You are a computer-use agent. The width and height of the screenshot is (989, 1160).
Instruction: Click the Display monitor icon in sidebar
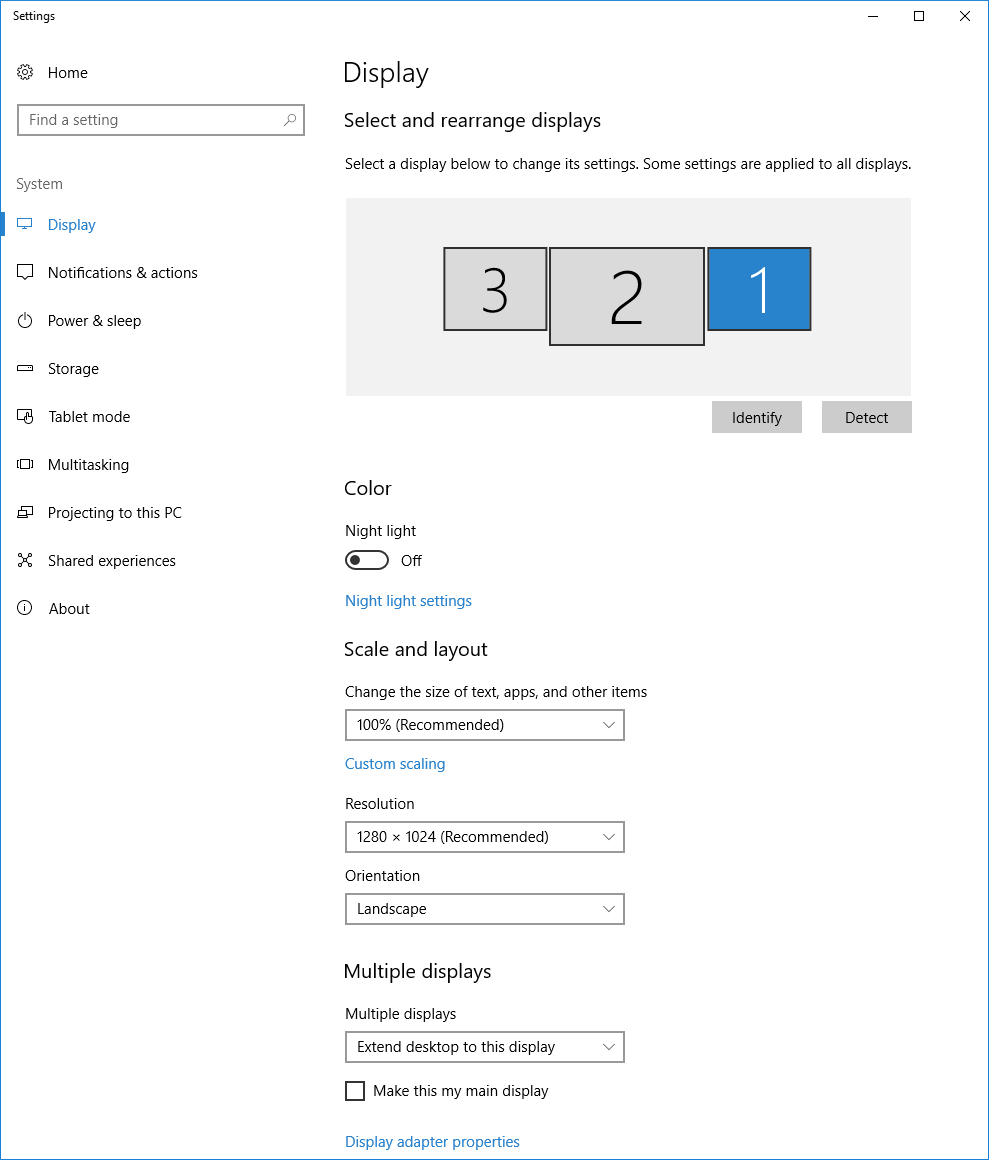(x=25, y=224)
